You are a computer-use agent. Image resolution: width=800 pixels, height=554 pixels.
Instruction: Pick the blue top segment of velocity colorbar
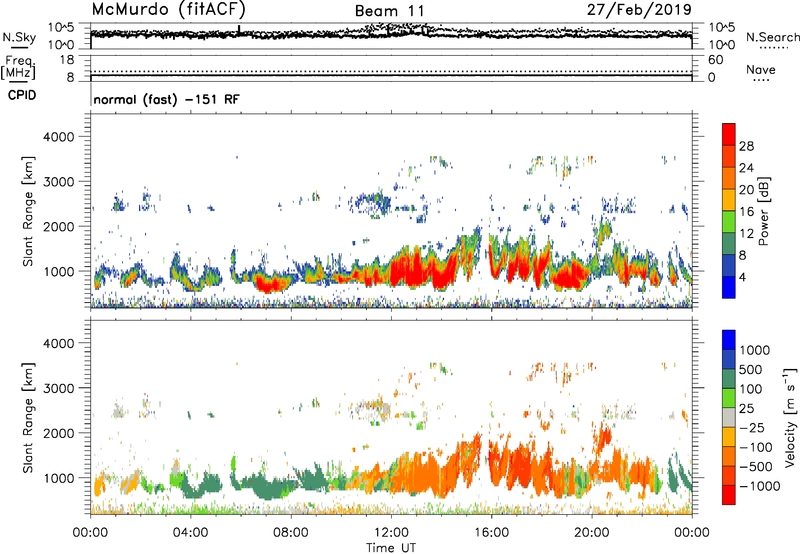point(729,340)
